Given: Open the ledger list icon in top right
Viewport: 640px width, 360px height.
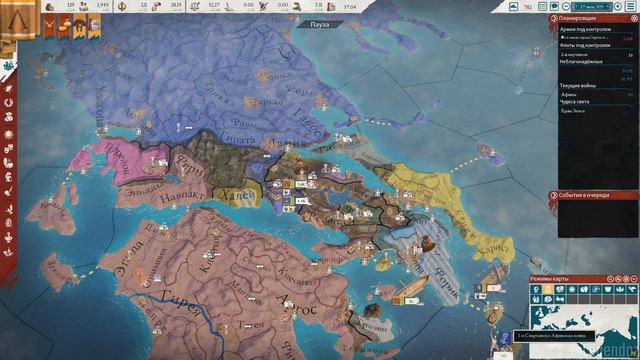Looking at the screenshot, I should [542, 7].
